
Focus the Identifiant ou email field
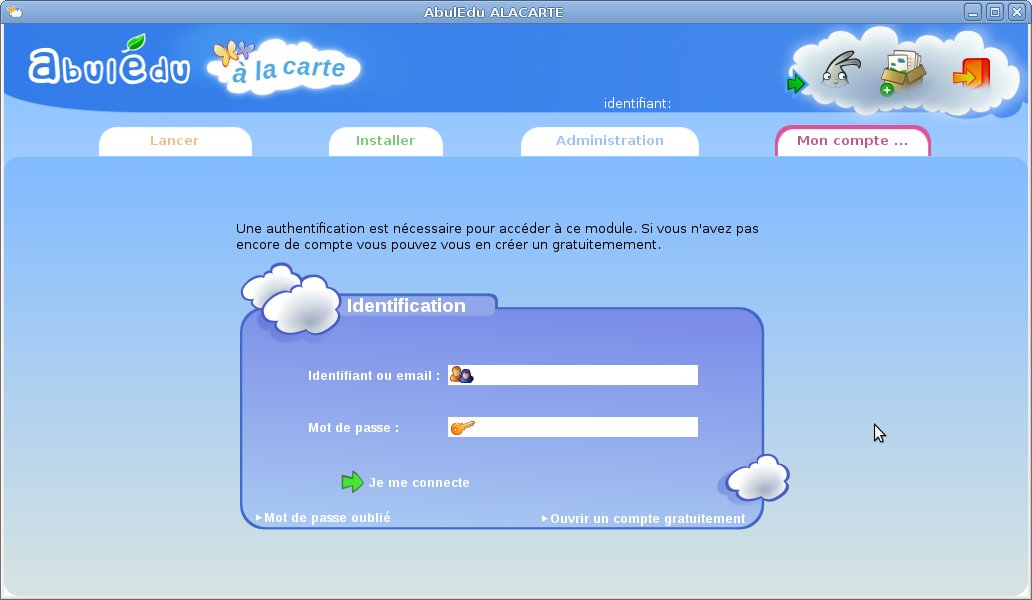[573, 375]
